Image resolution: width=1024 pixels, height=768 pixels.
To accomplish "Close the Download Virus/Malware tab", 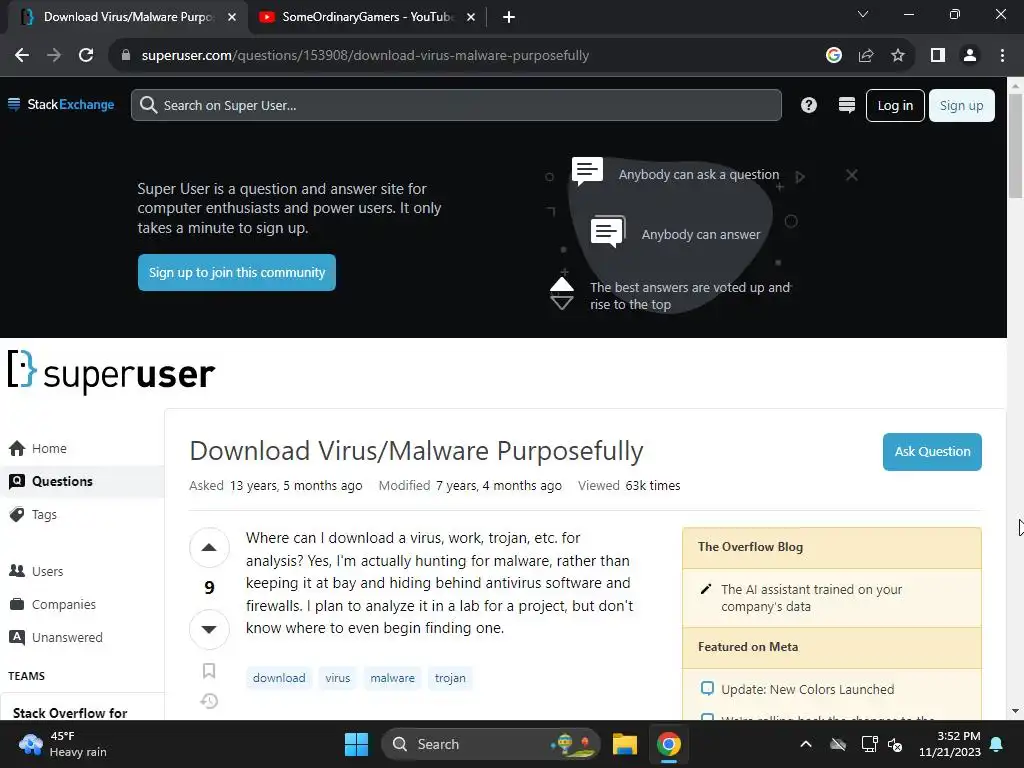I will point(232,18).
